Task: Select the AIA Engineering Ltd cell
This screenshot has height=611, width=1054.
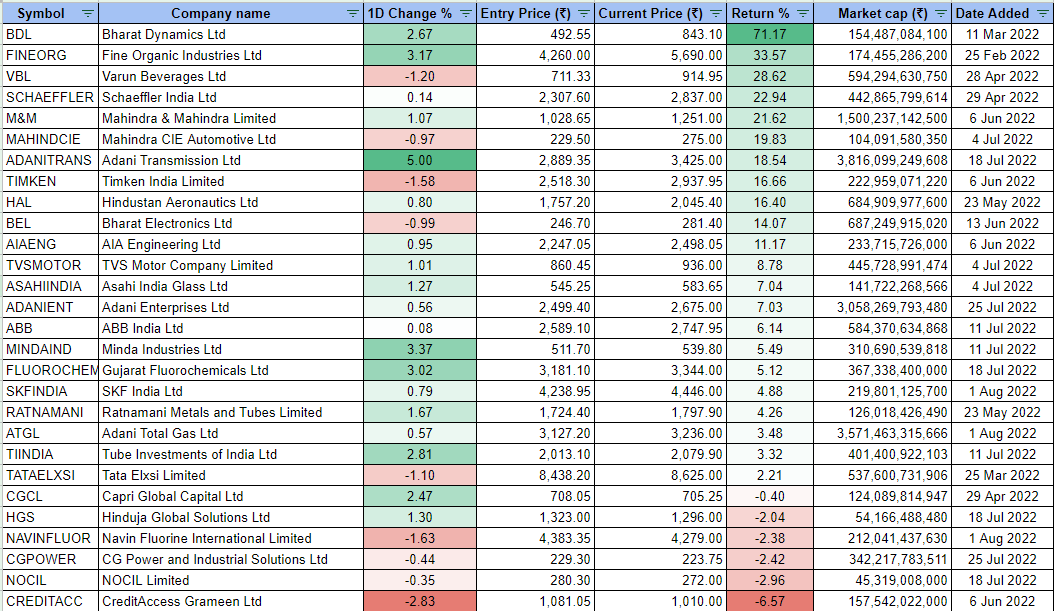Action: (231, 245)
